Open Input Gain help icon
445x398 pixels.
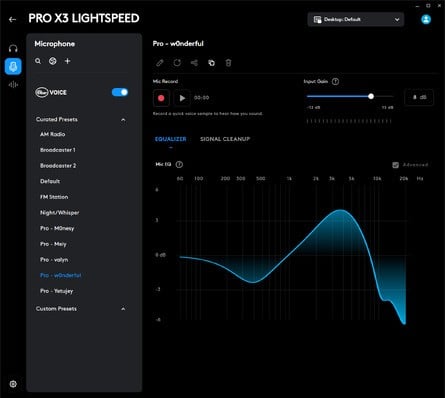[336, 81]
